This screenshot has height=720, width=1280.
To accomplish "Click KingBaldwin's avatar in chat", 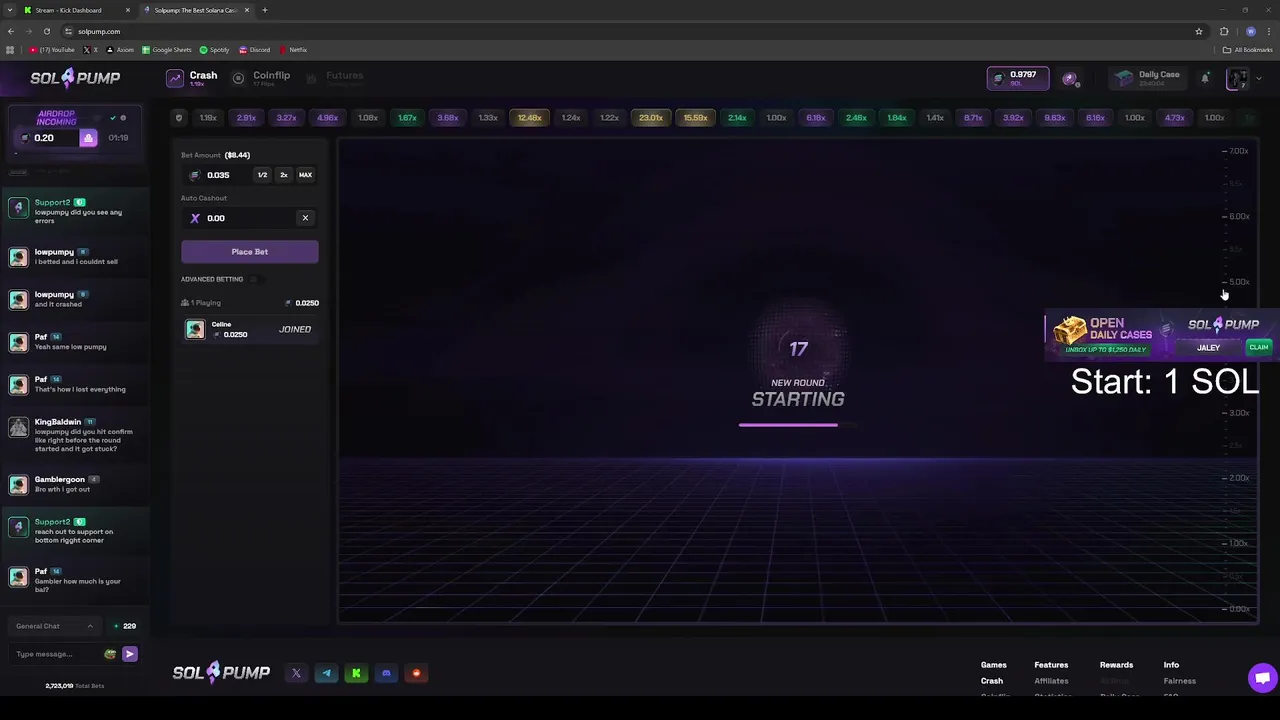I will (18, 427).
